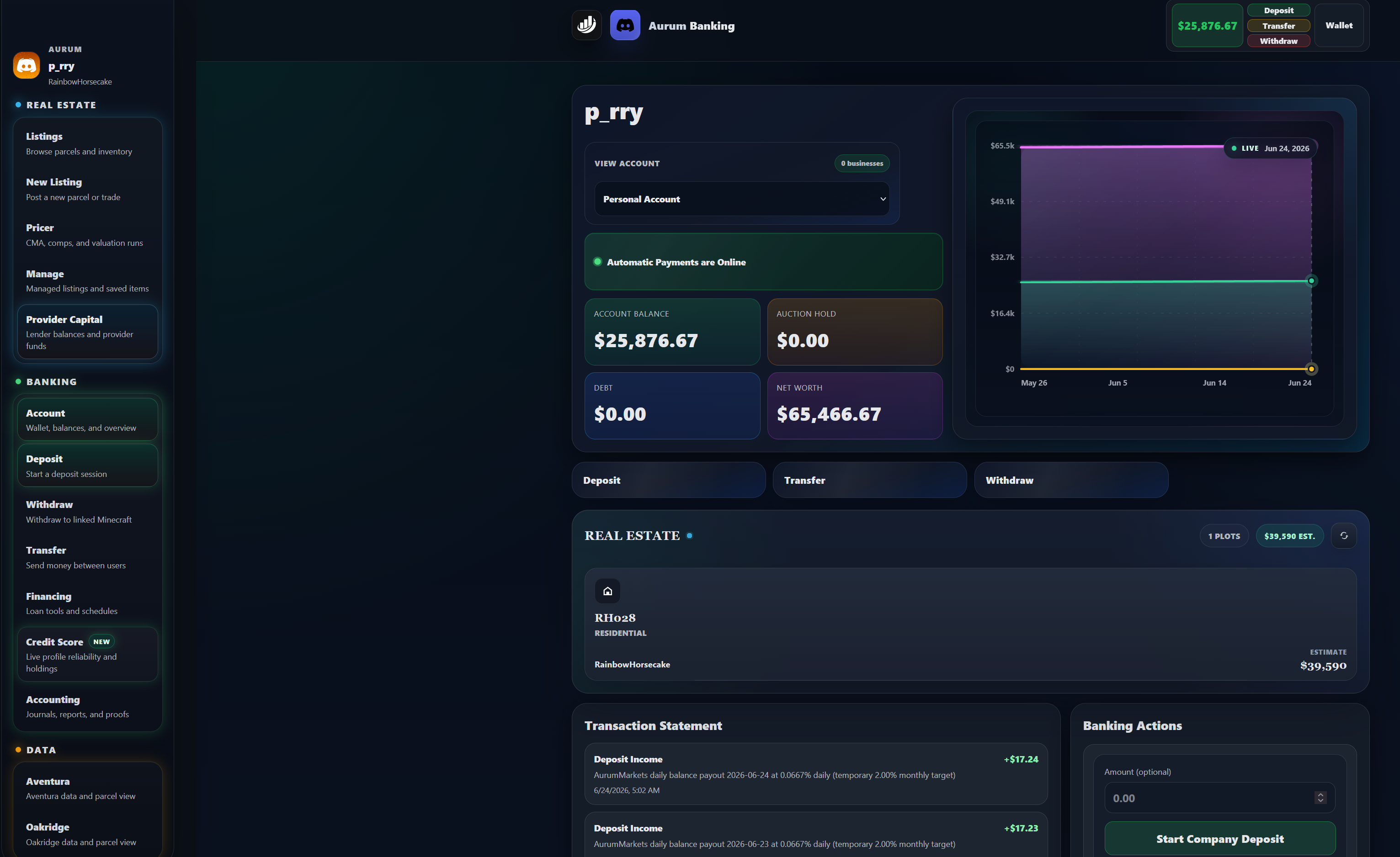
Task: Click the house icon on RH028 card
Action: tap(607, 591)
